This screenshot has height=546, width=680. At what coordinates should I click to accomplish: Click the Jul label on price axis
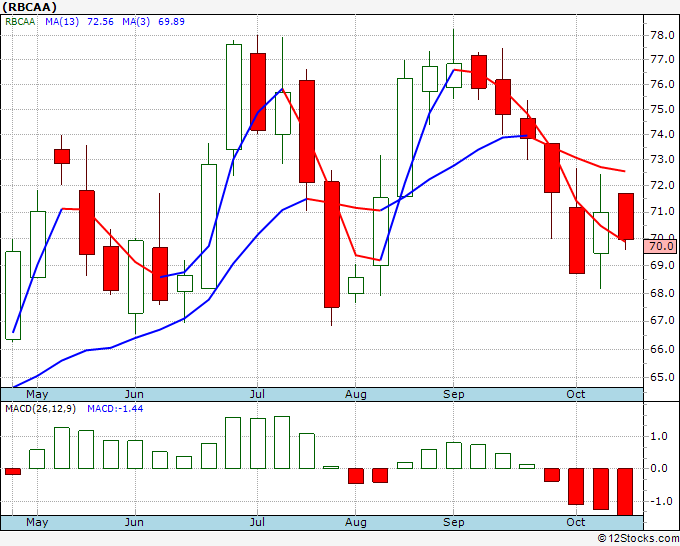[x=257, y=394]
